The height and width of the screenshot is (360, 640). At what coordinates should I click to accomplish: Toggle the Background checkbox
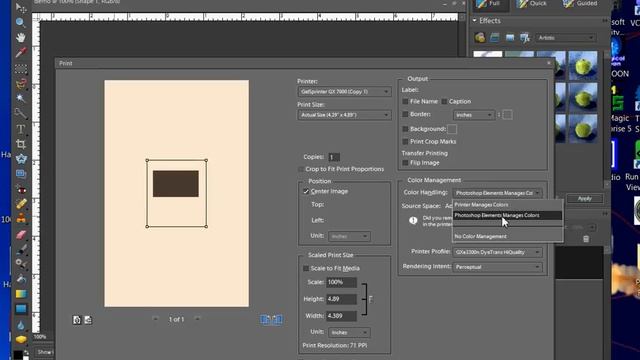[405, 129]
